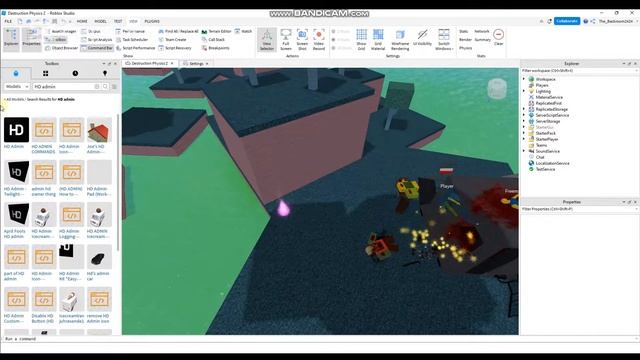The height and width of the screenshot is (360, 640).
Task: Open Find All / Replace All
Action: pos(178,31)
